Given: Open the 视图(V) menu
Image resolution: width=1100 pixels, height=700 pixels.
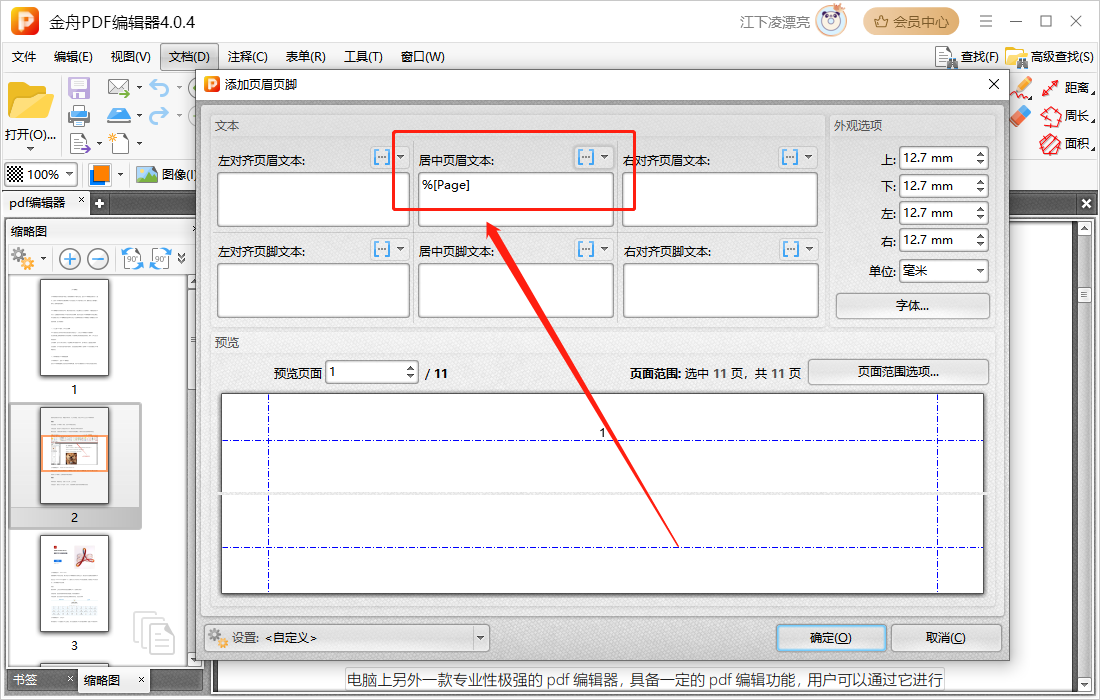Looking at the screenshot, I should pos(130,57).
